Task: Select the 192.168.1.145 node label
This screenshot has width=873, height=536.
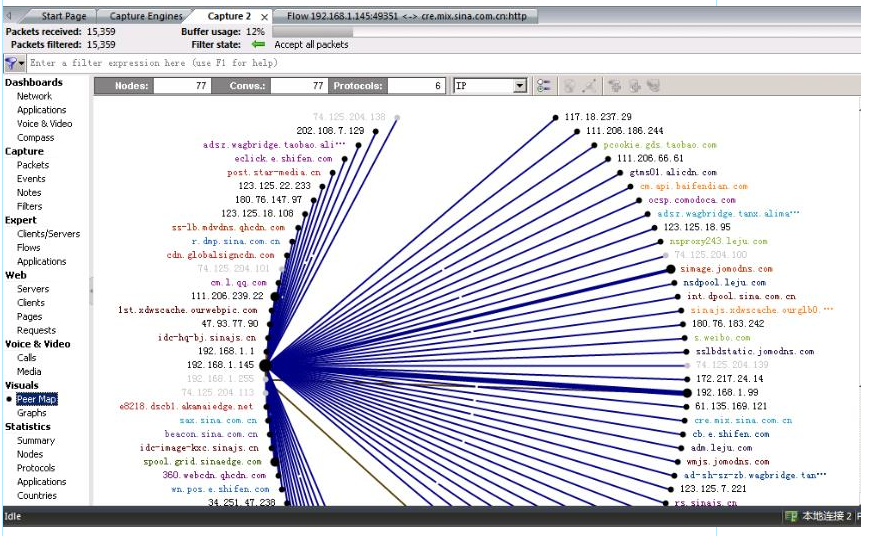Action: tap(220, 365)
